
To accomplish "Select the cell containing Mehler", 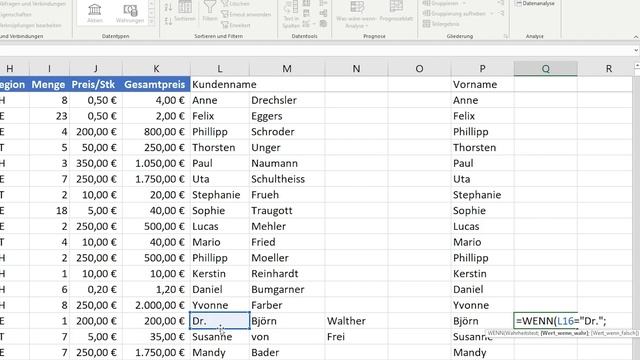I will 287,226.
